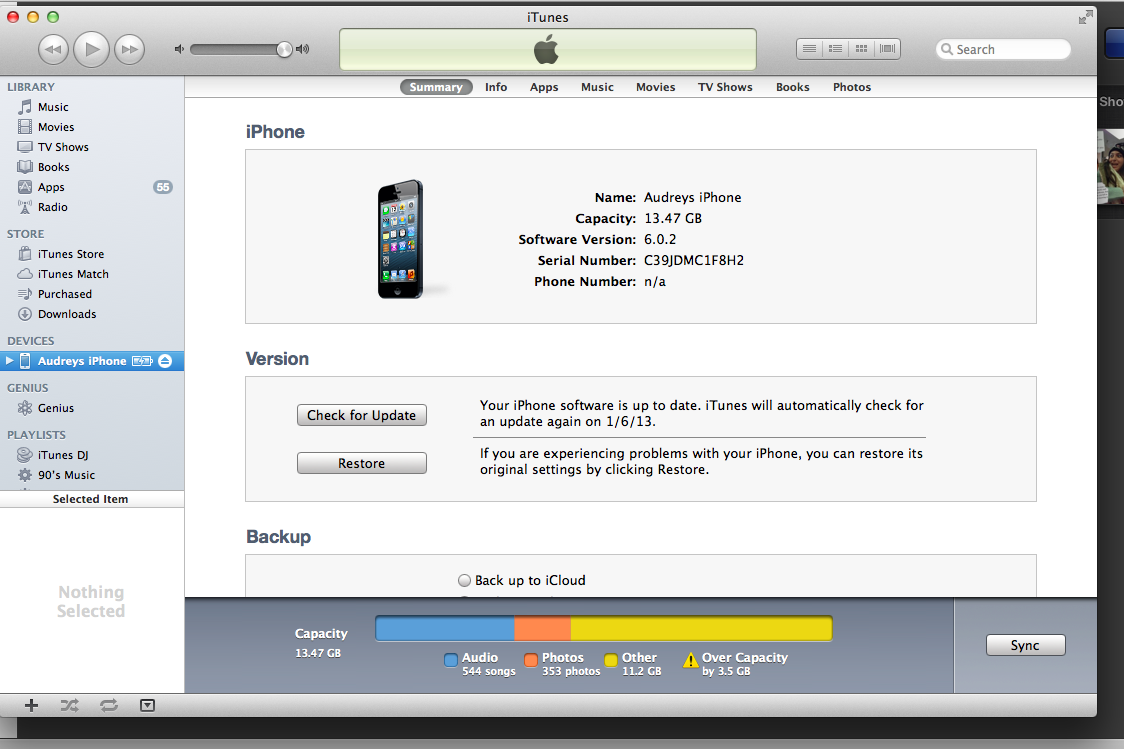Screen dimensions: 1124x749
Task: Open the Info tab
Action: (x=496, y=87)
